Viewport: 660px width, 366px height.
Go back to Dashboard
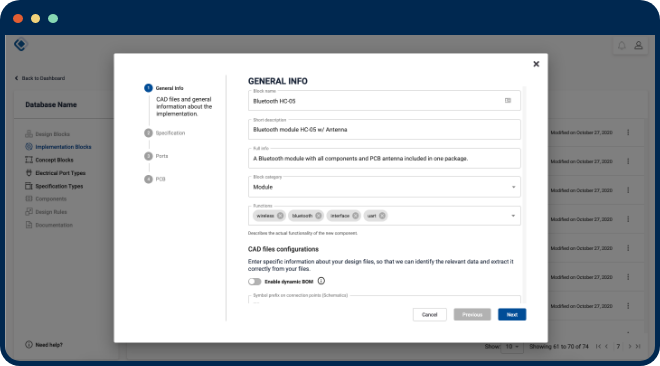40,78
